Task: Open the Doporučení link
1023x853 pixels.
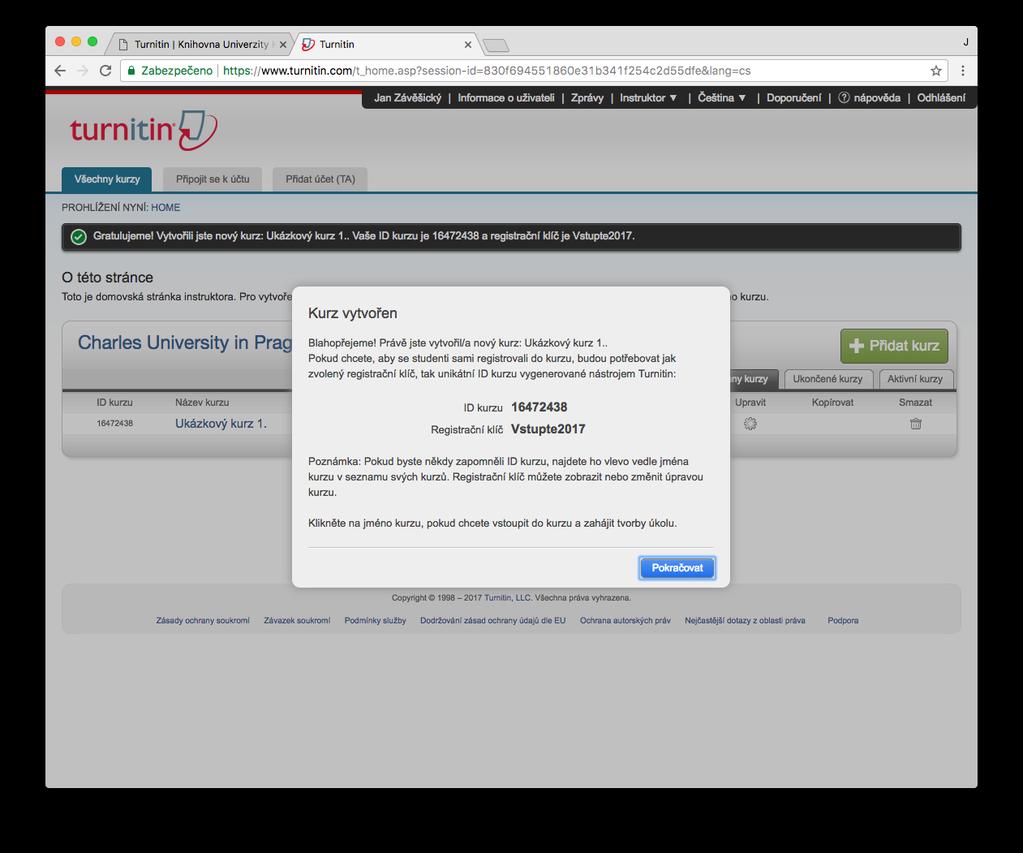Action: (793, 98)
